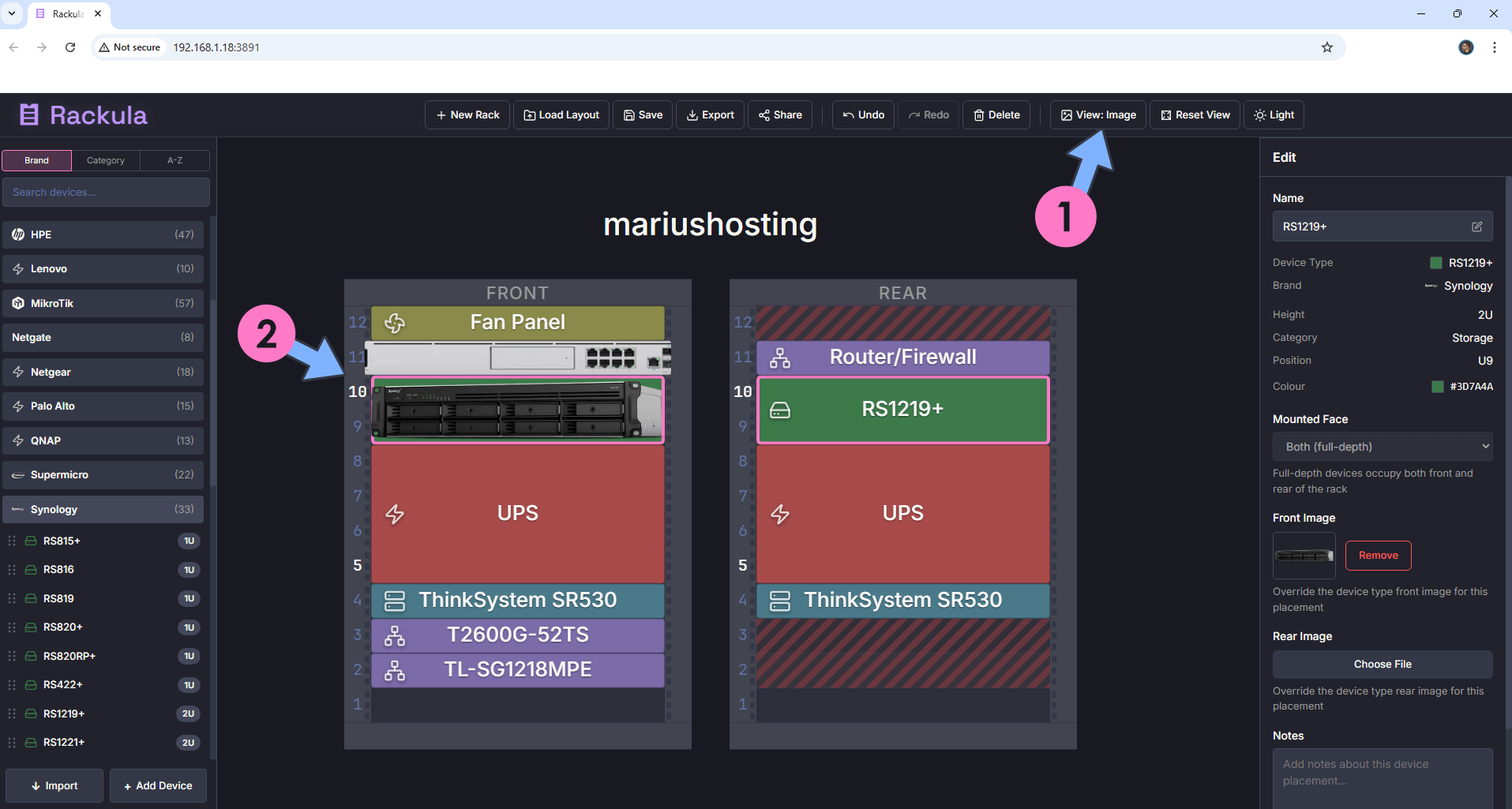Click the Rackula logo icon

pos(29,115)
